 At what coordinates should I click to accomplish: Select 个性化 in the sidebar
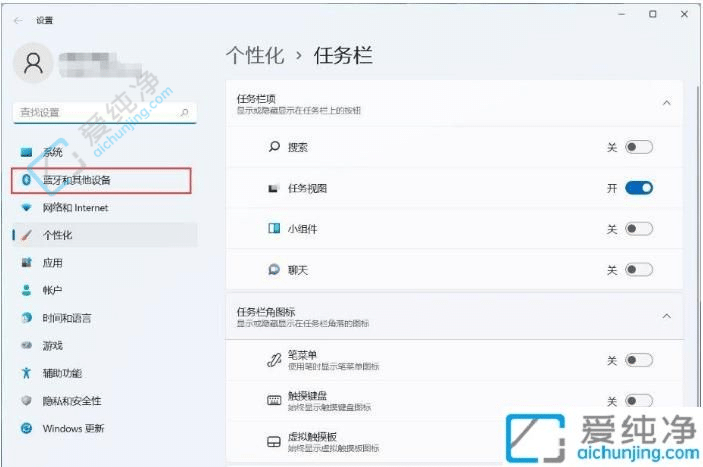point(105,235)
